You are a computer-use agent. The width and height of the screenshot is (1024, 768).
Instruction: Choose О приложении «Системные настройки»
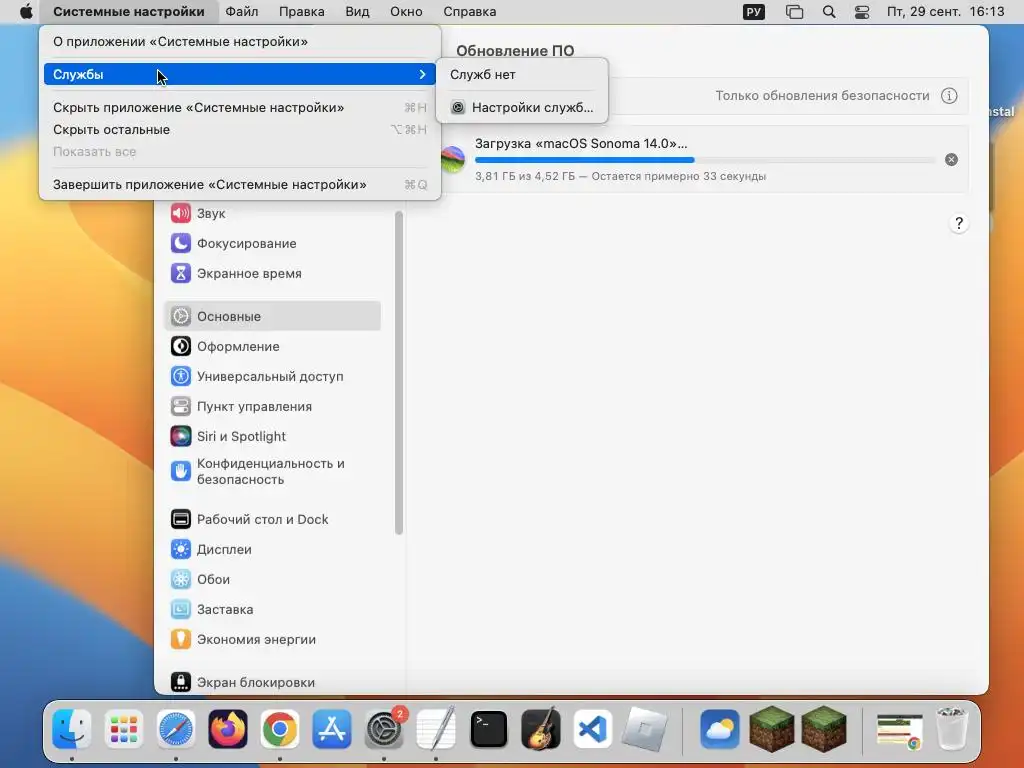tap(240, 42)
